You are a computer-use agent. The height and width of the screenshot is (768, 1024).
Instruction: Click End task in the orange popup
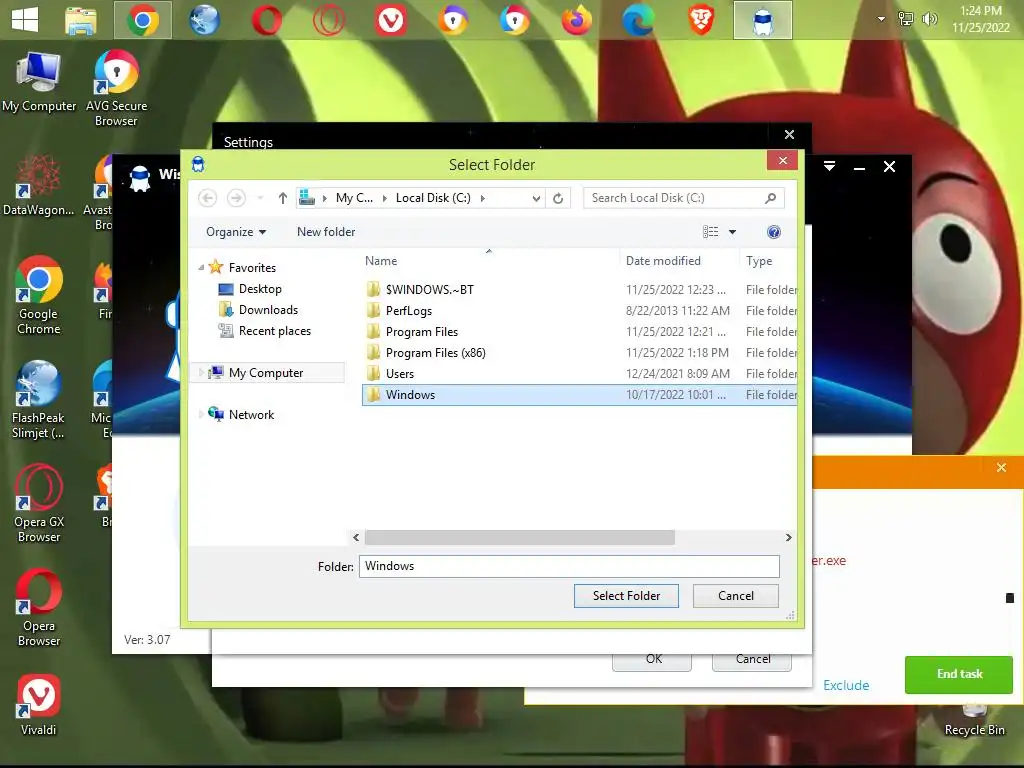point(959,675)
